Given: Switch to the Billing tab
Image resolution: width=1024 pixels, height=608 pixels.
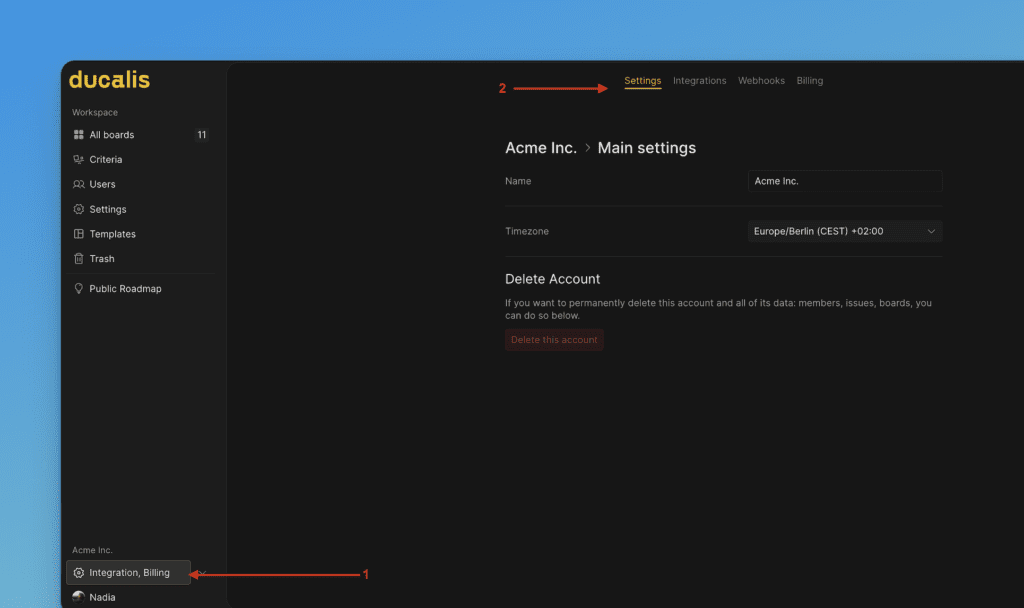Looking at the screenshot, I should [809, 80].
